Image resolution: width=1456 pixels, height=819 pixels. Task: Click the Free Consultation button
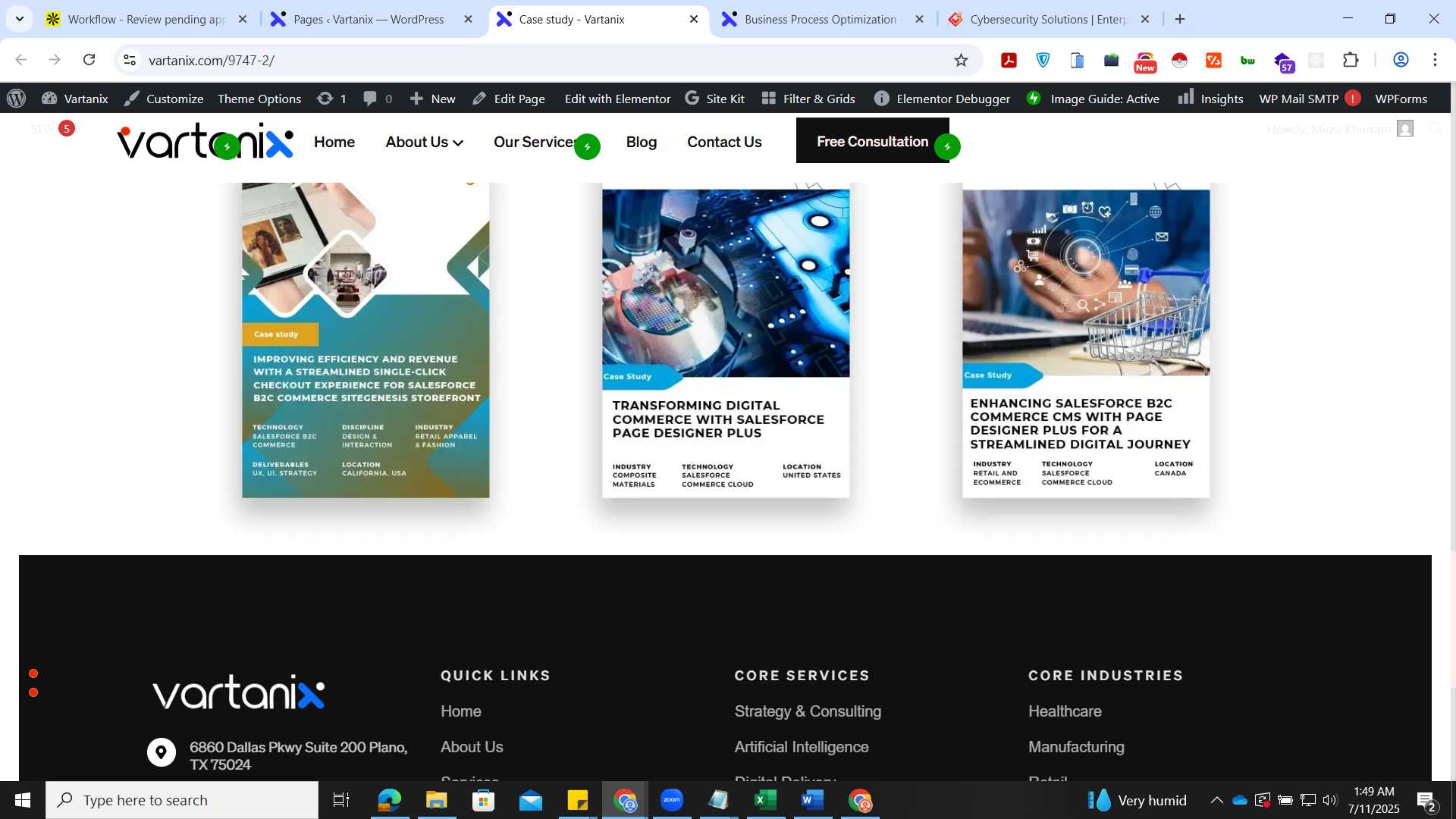872,141
